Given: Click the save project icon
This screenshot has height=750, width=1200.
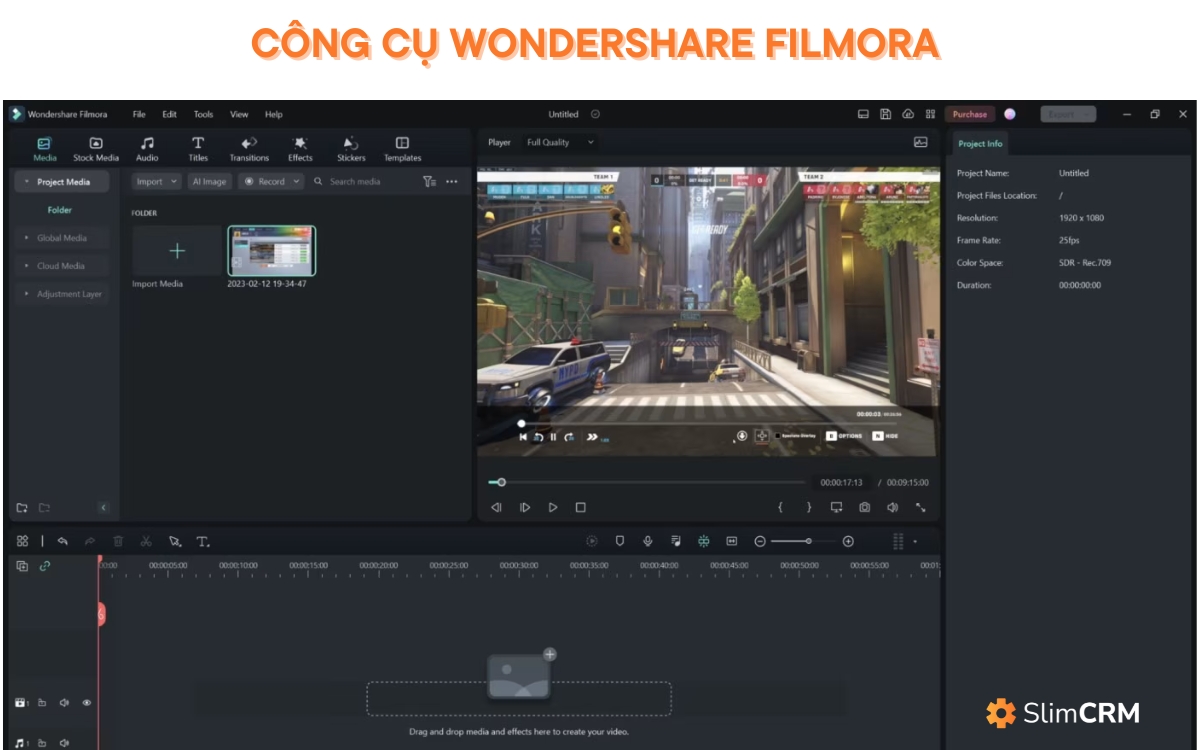Looking at the screenshot, I should pyautogui.click(x=886, y=114).
